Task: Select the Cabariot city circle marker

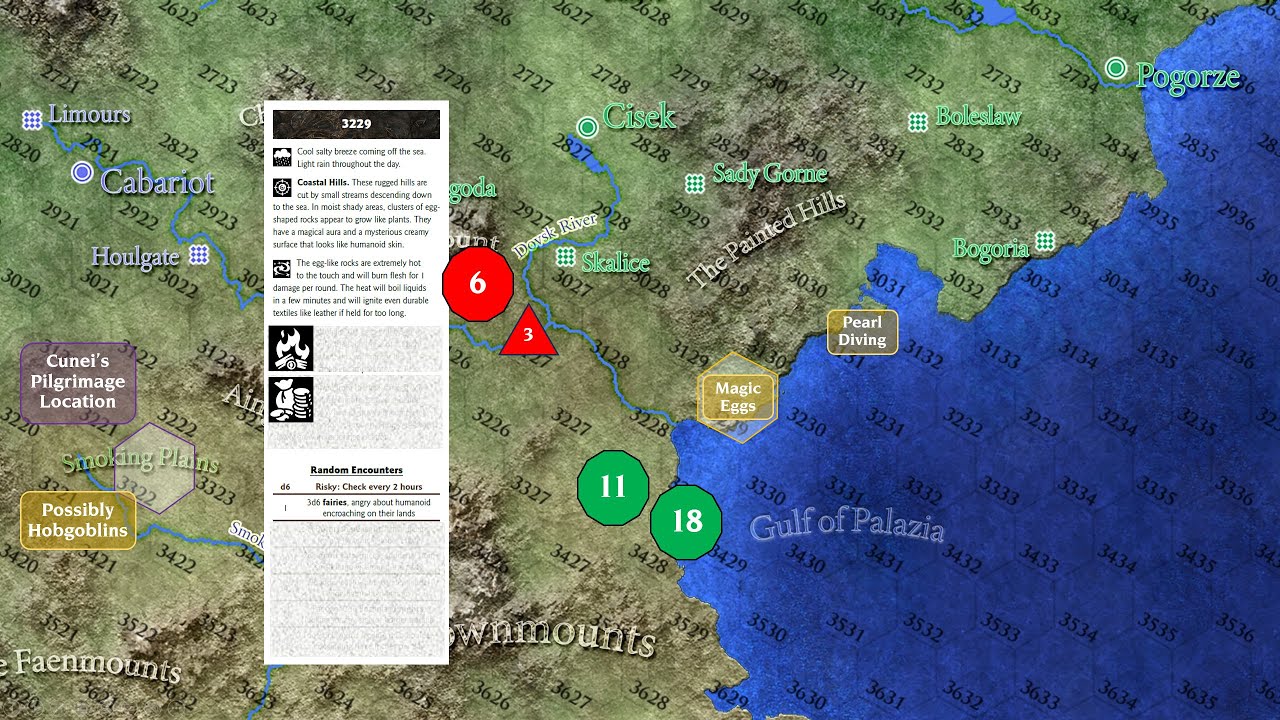Action: [x=82, y=173]
